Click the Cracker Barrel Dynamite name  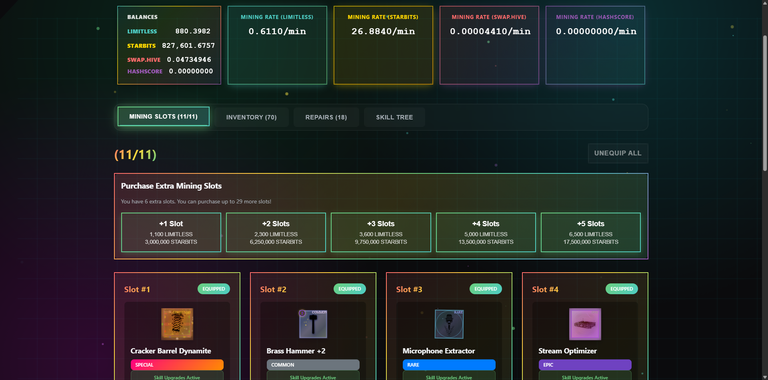click(171, 351)
